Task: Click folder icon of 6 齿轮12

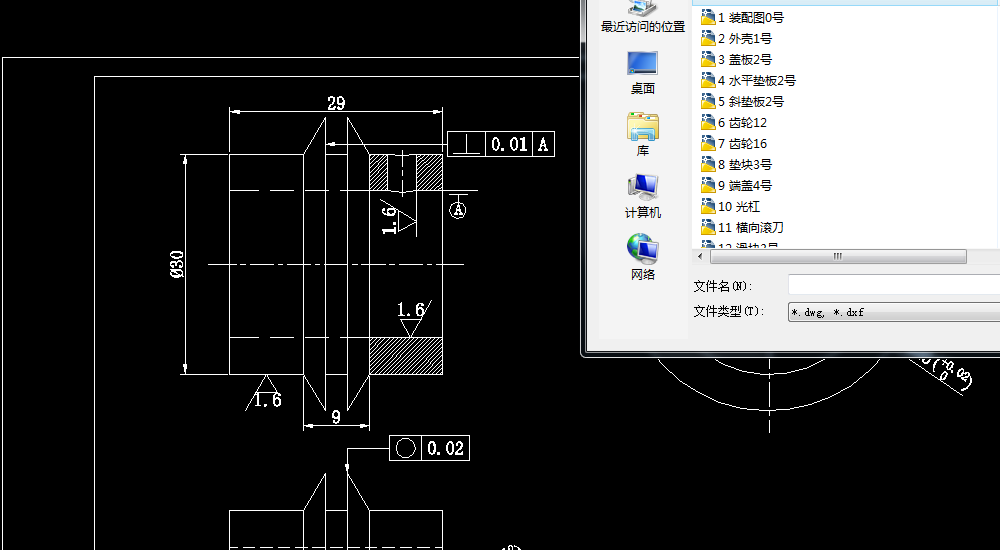Action: pos(708,122)
